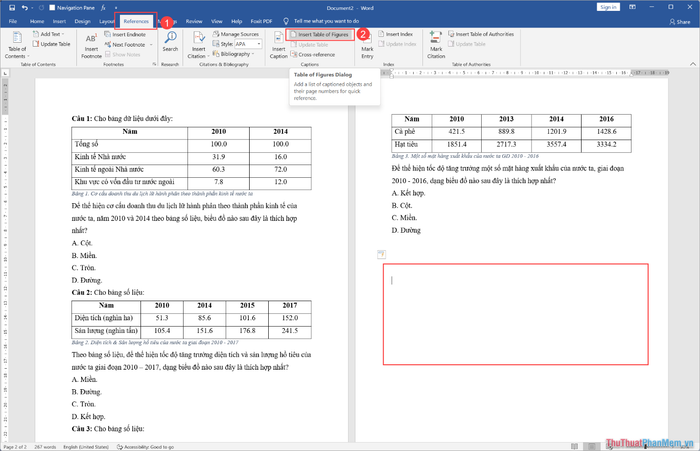700x451 pixels.
Task: Open the Search research tool
Action: (170, 42)
